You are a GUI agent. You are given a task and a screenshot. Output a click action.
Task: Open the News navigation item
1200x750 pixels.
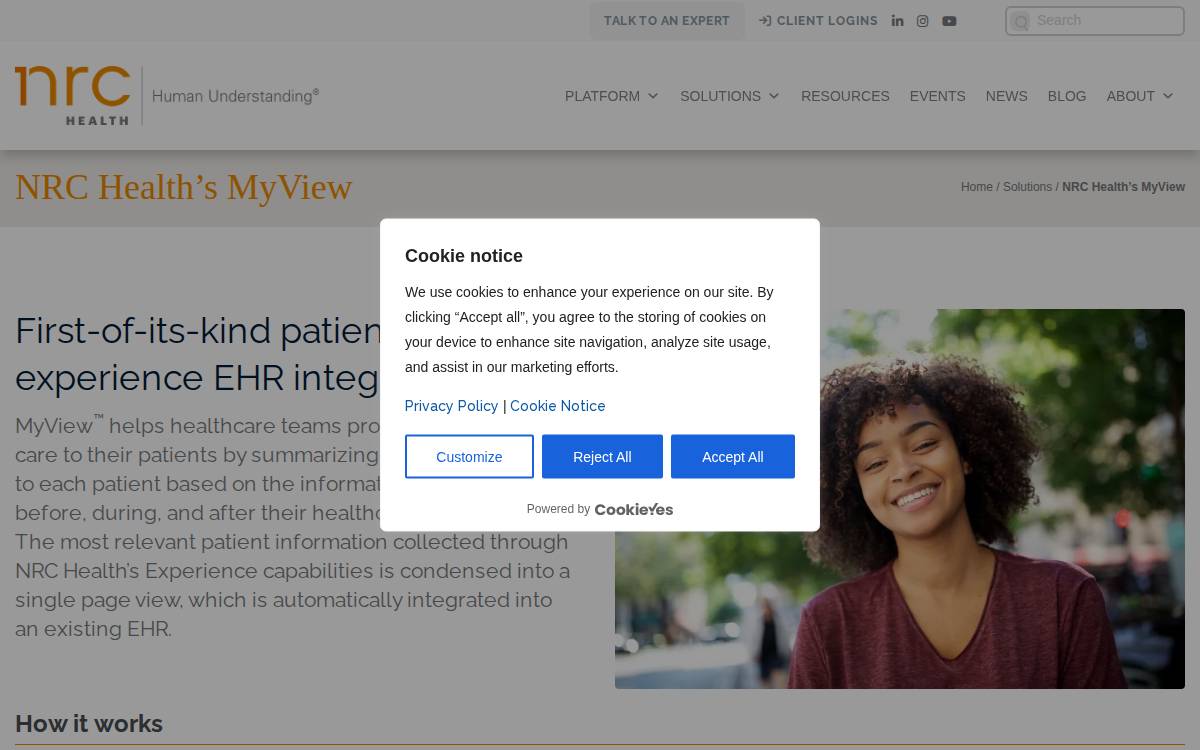click(x=1006, y=96)
